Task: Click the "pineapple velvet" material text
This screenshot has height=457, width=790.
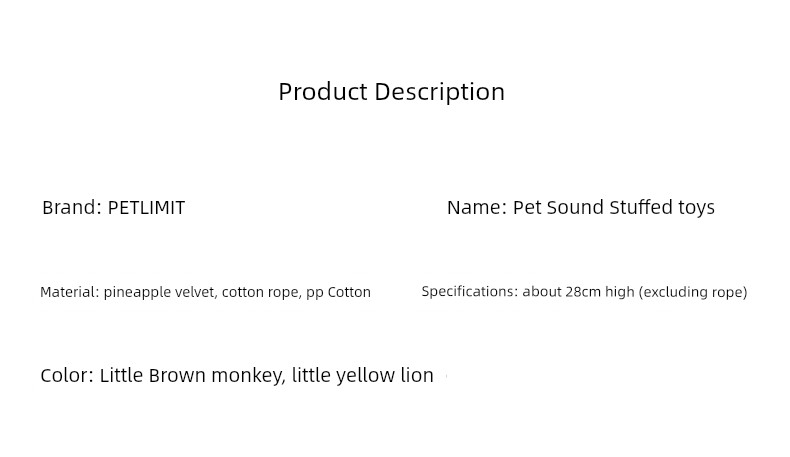Action: click(x=159, y=292)
